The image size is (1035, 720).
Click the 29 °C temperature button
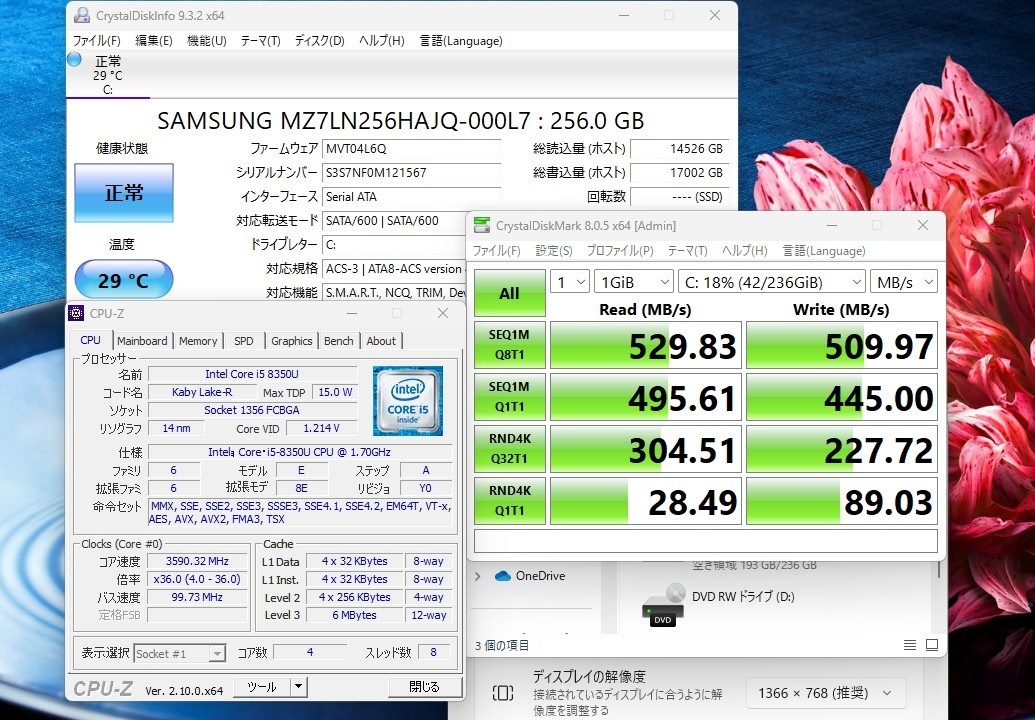click(x=123, y=280)
